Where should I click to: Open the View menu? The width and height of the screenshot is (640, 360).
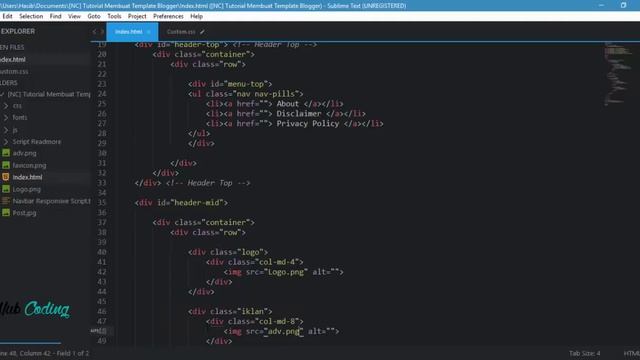[74, 16]
